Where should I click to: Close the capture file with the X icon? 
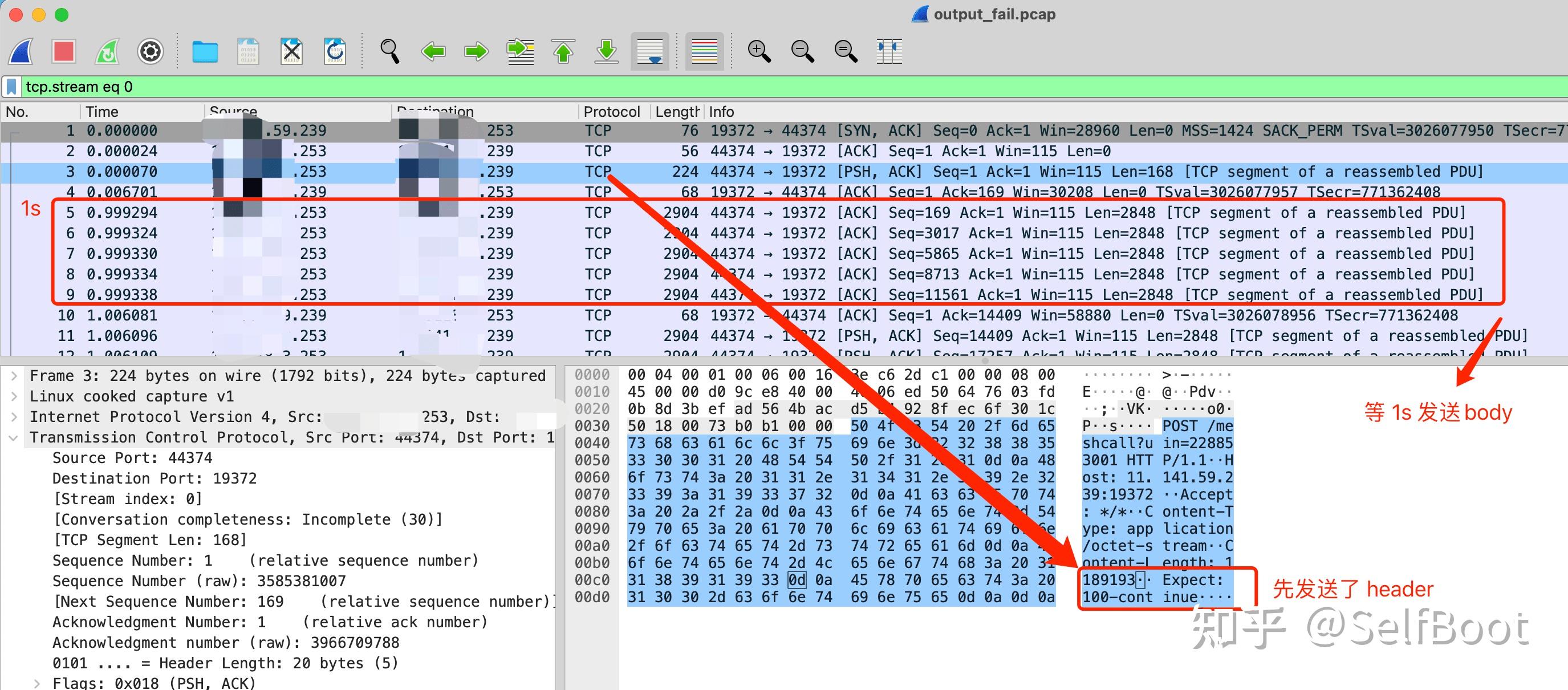[x=291, y=51]
